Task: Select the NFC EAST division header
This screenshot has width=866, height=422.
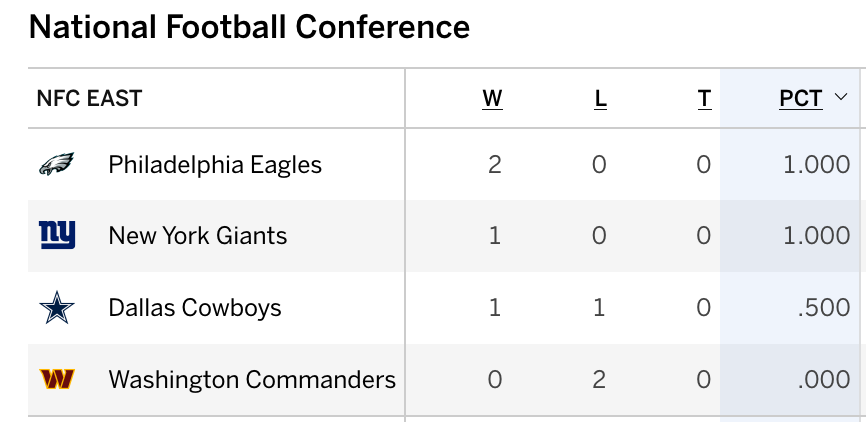Action: click(89, 99)
